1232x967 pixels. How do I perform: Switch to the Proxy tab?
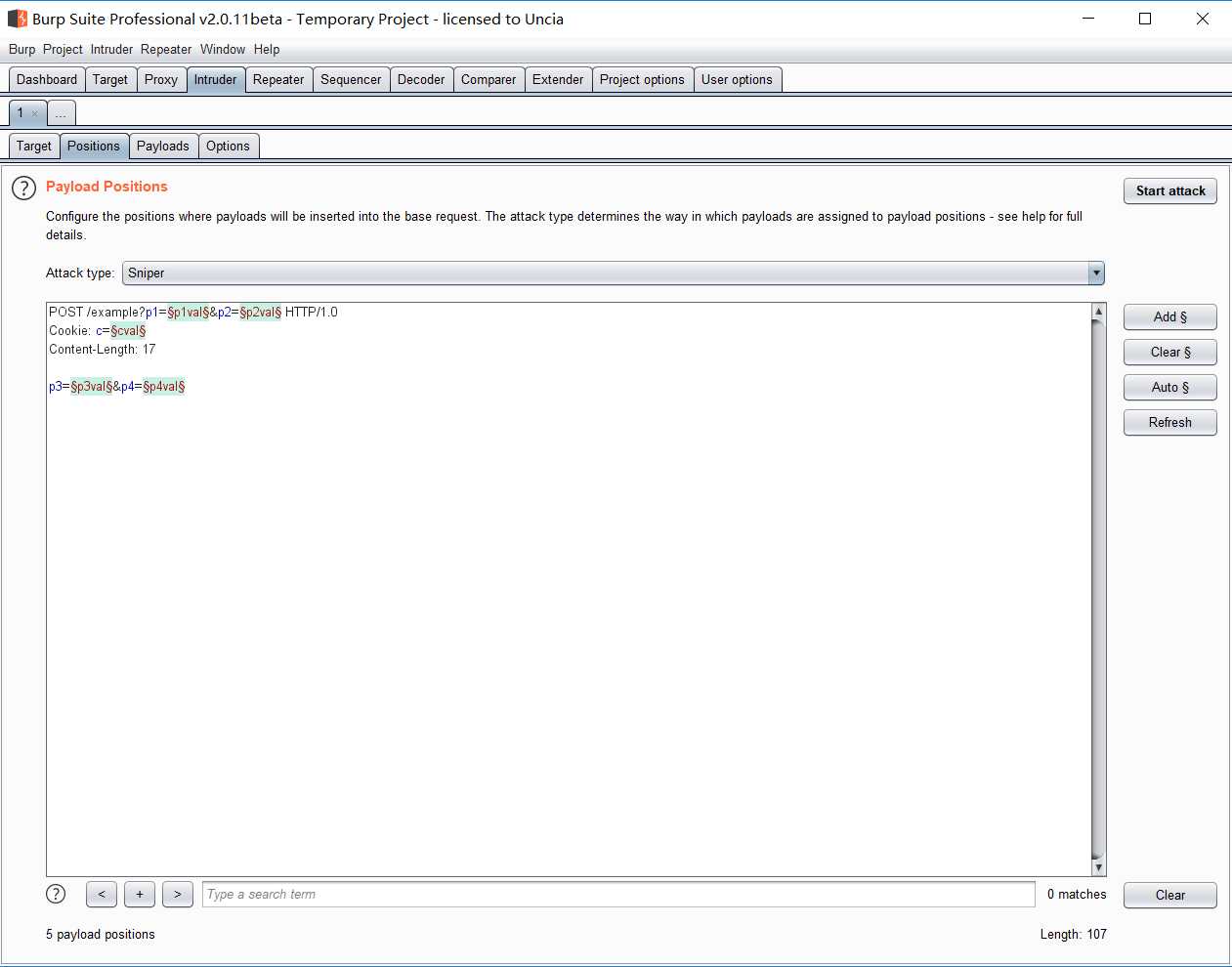tap(161, 80)
